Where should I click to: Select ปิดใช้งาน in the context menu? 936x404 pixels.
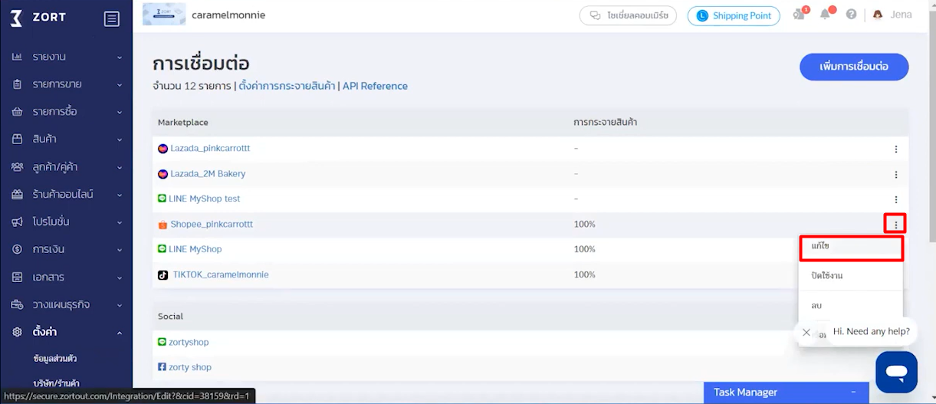click(850, 275)
